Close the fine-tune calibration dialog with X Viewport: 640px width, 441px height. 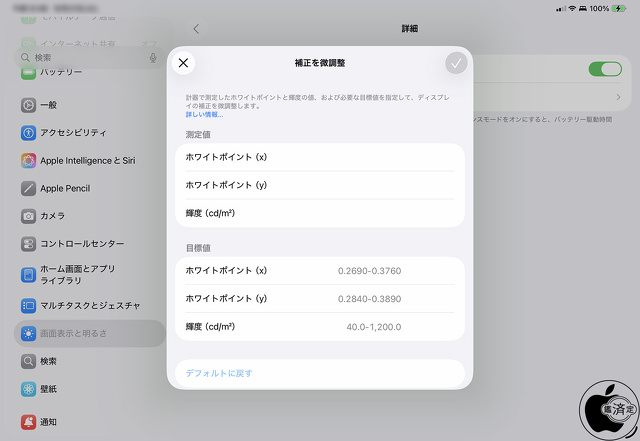coord(183,63)
